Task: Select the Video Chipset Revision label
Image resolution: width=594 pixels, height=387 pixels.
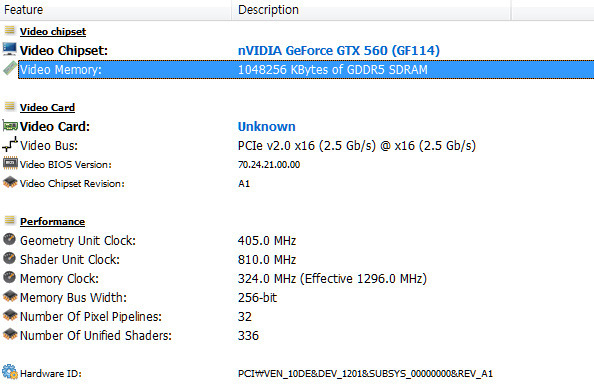Action: pos(72,184)
